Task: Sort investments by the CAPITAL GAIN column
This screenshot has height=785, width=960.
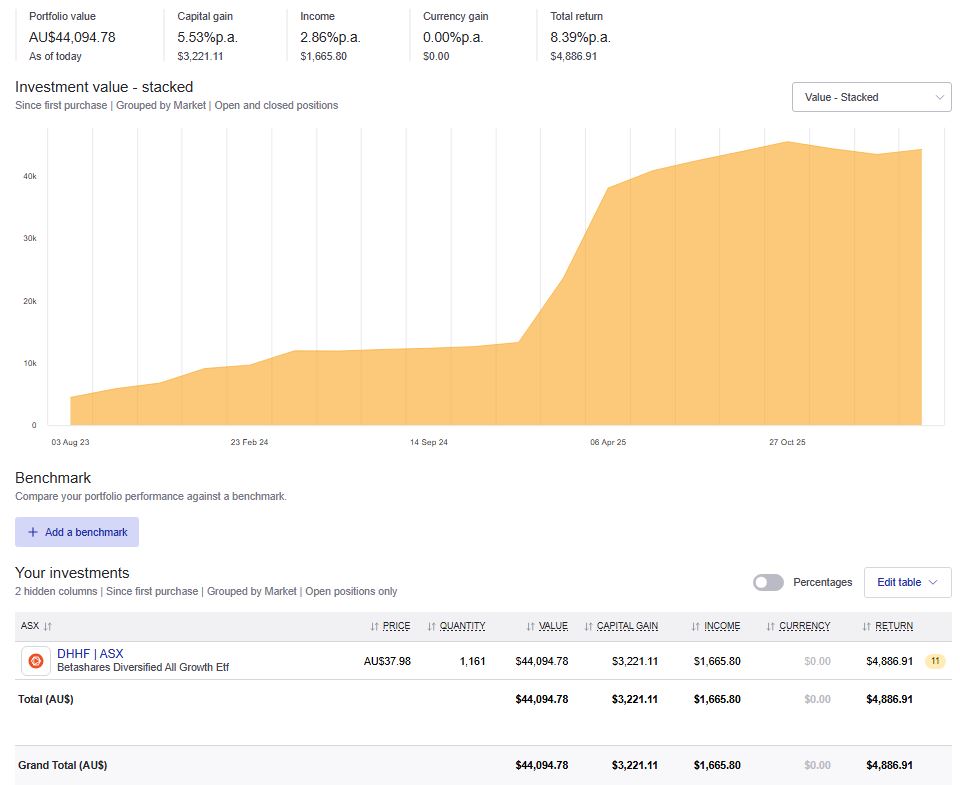Action: pos(621,626)
